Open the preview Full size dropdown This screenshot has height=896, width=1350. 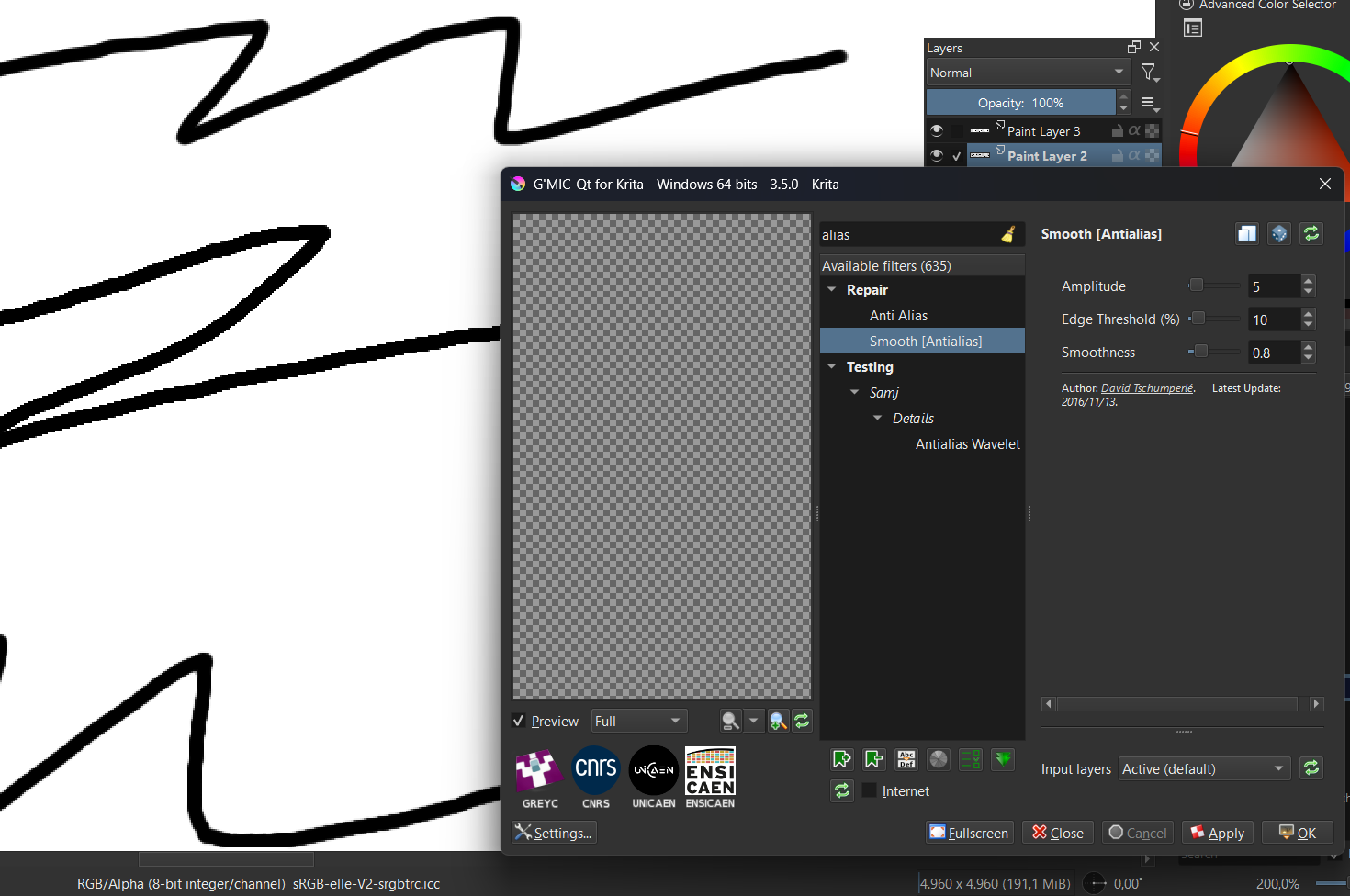639,722
